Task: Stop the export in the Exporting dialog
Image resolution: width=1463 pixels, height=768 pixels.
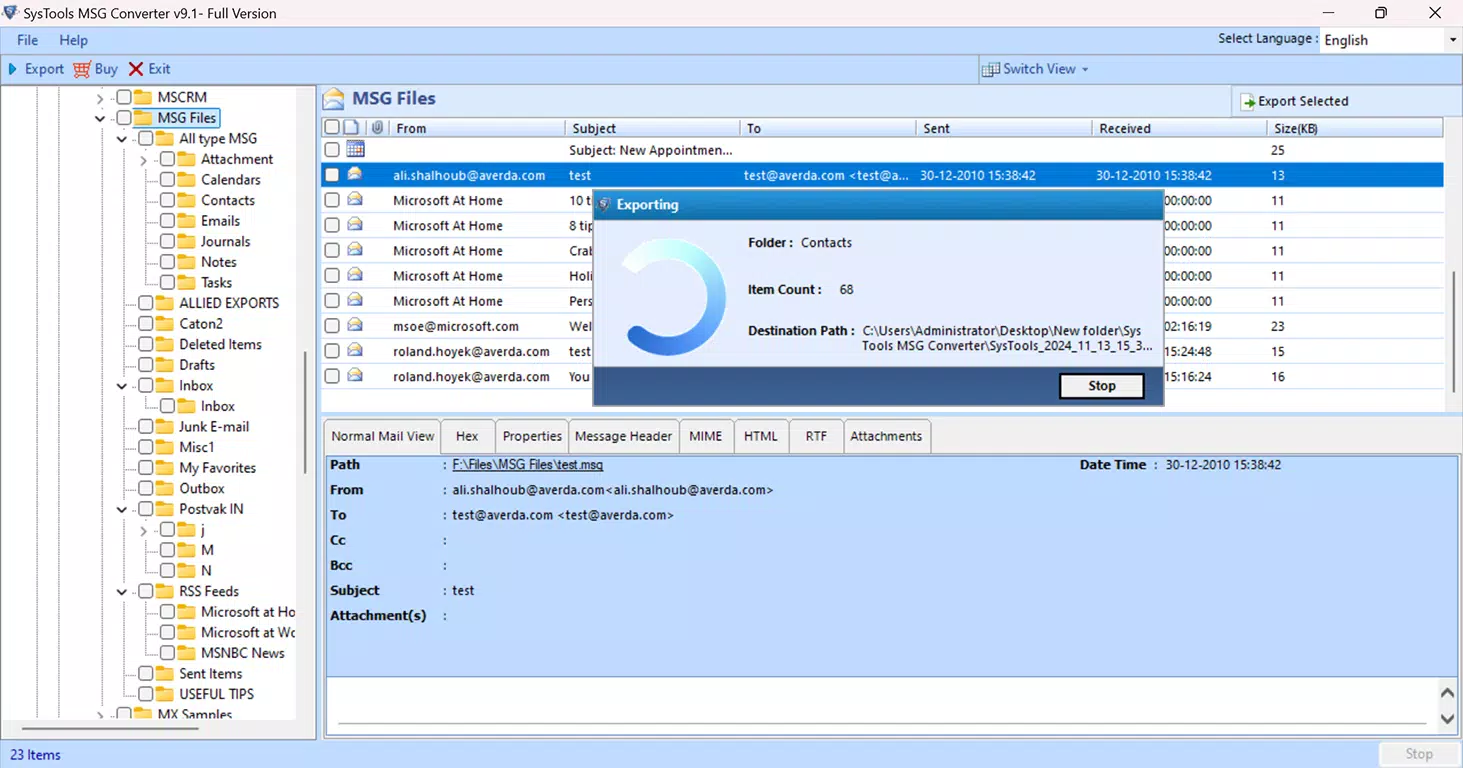Action: (1101, 386)
